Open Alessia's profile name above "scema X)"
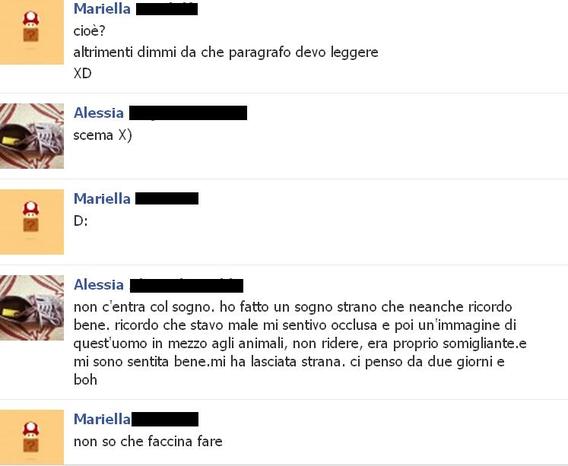 pos(99,113)
